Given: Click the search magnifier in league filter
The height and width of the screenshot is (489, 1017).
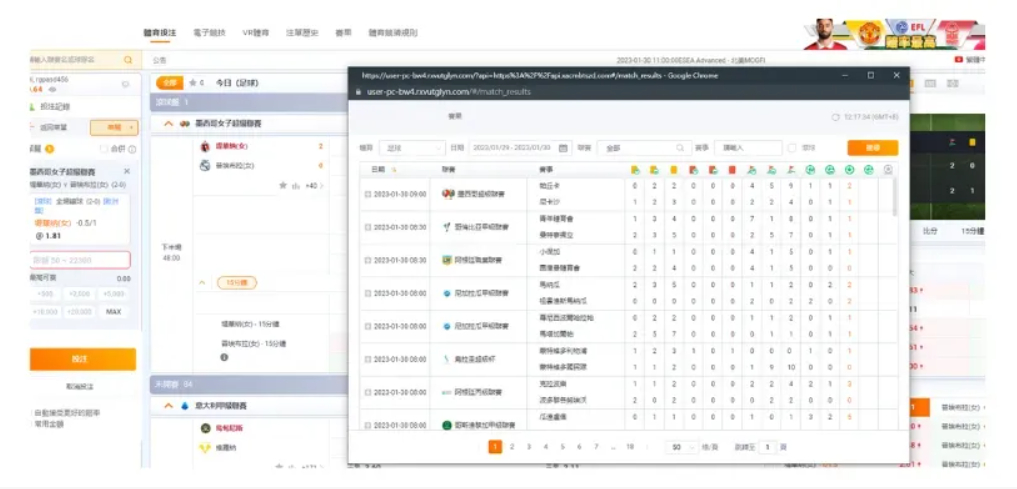Looking at the screenshot, I should coord(680,148).
